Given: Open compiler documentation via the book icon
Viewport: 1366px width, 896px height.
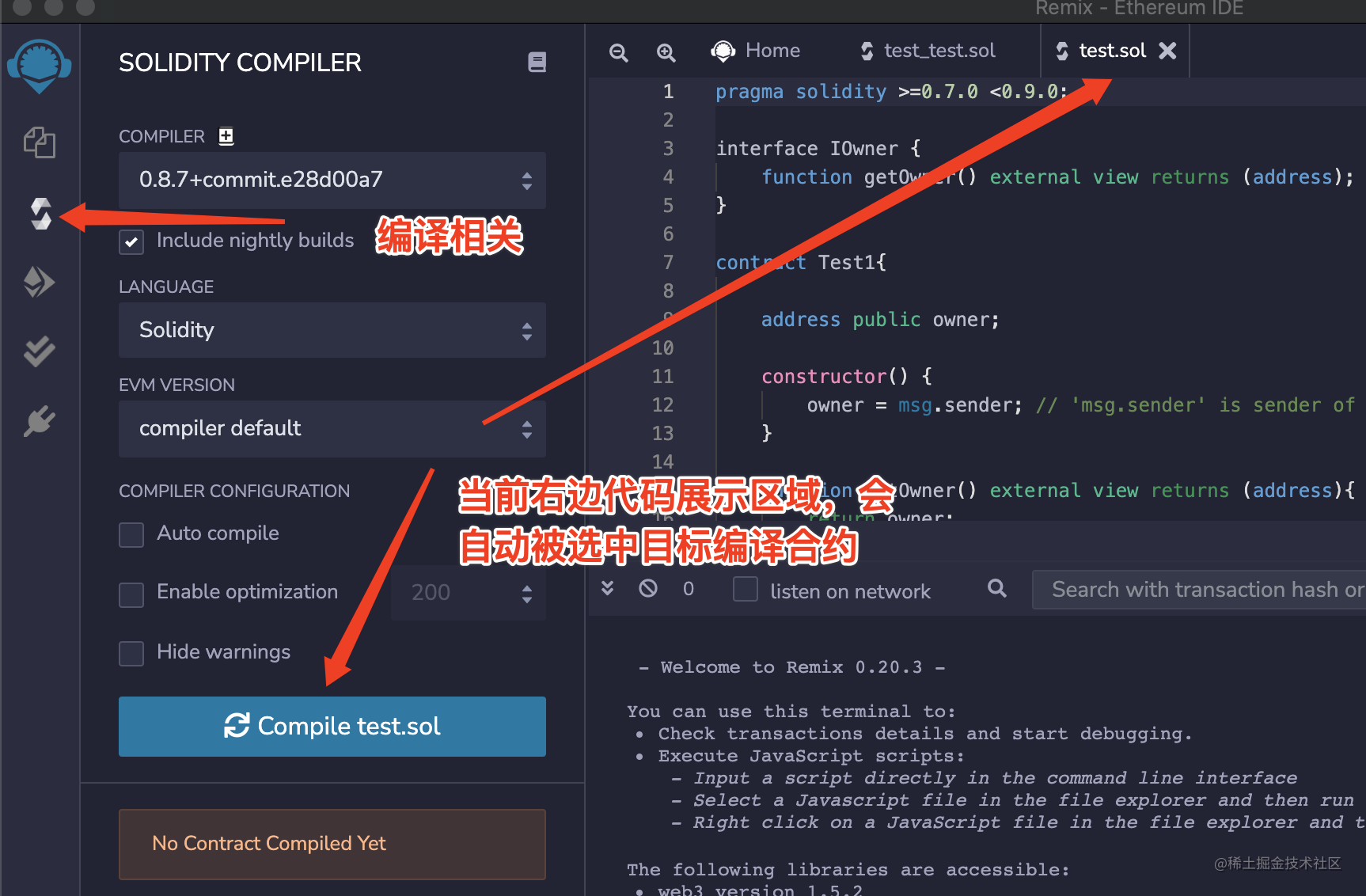Looking at the screenshot, I should coord(537,62).
